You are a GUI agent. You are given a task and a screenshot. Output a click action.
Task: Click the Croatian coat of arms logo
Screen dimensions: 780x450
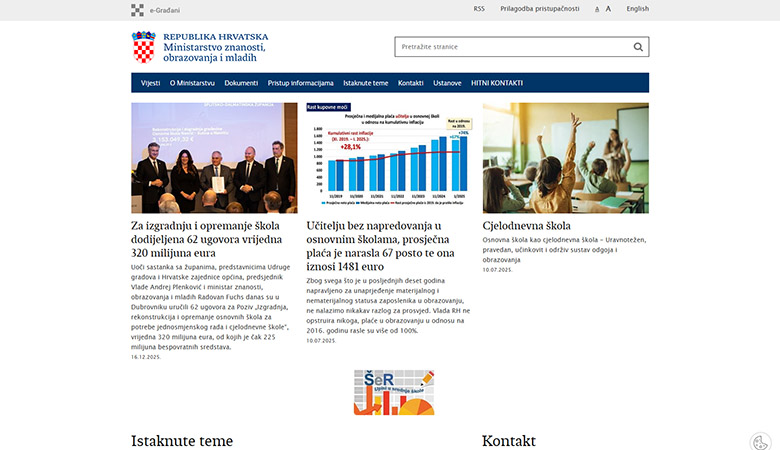[144, 47]
